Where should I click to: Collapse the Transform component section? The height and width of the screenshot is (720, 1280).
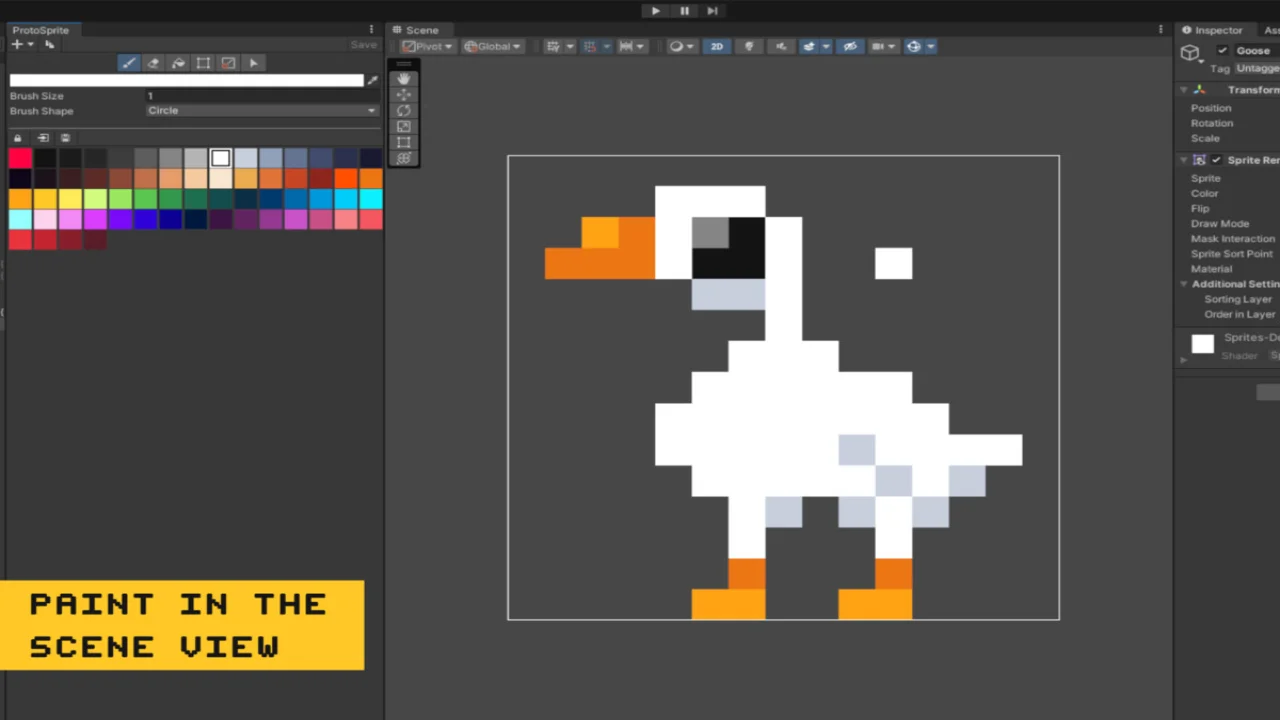coord(1182,90)
